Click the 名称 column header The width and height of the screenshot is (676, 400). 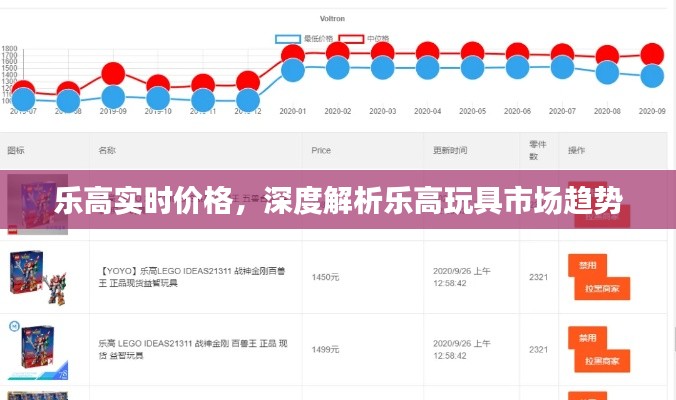(107, 150)
